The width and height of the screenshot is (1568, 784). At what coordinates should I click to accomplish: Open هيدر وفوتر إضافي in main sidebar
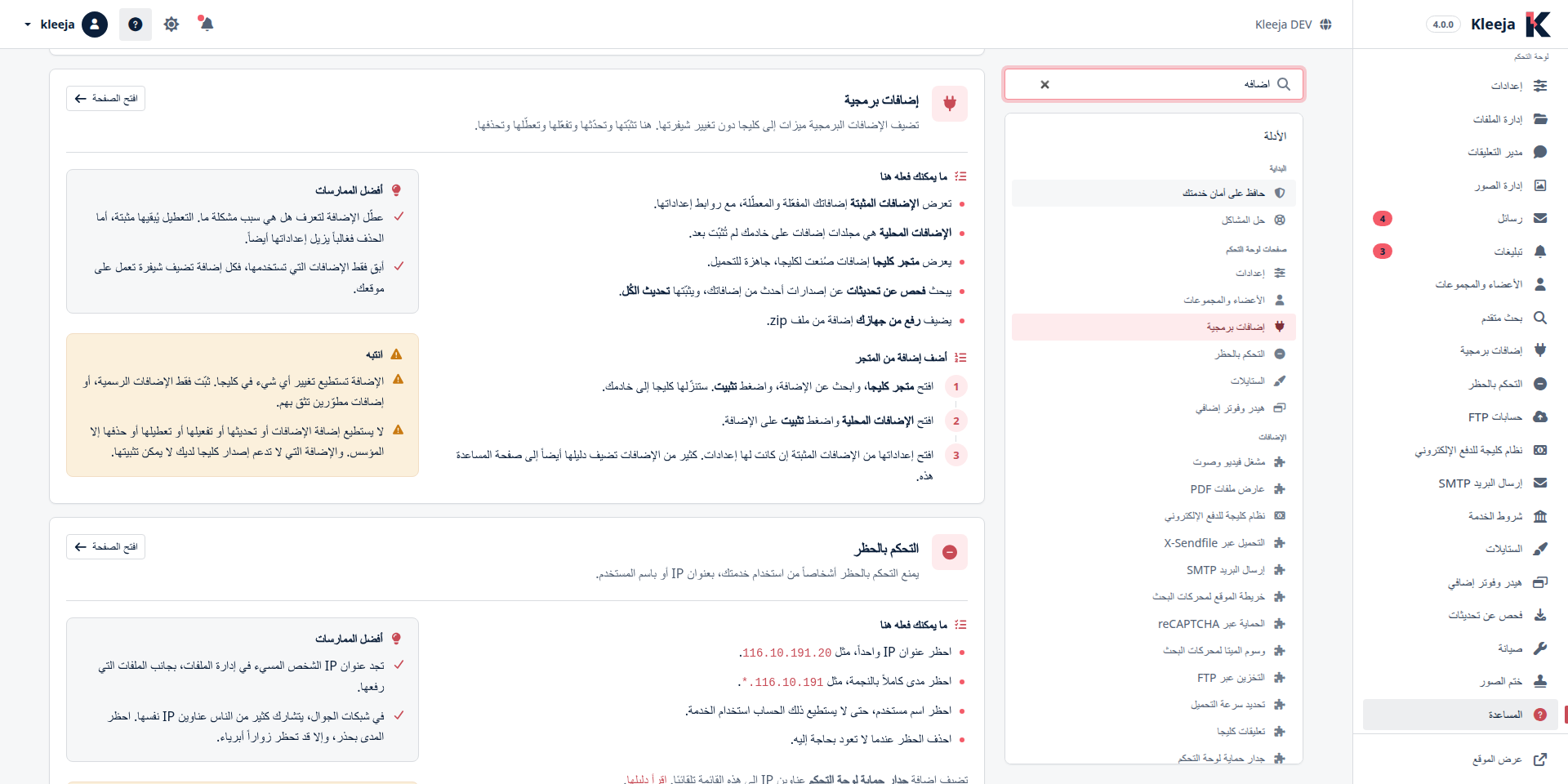point(1460,582)
